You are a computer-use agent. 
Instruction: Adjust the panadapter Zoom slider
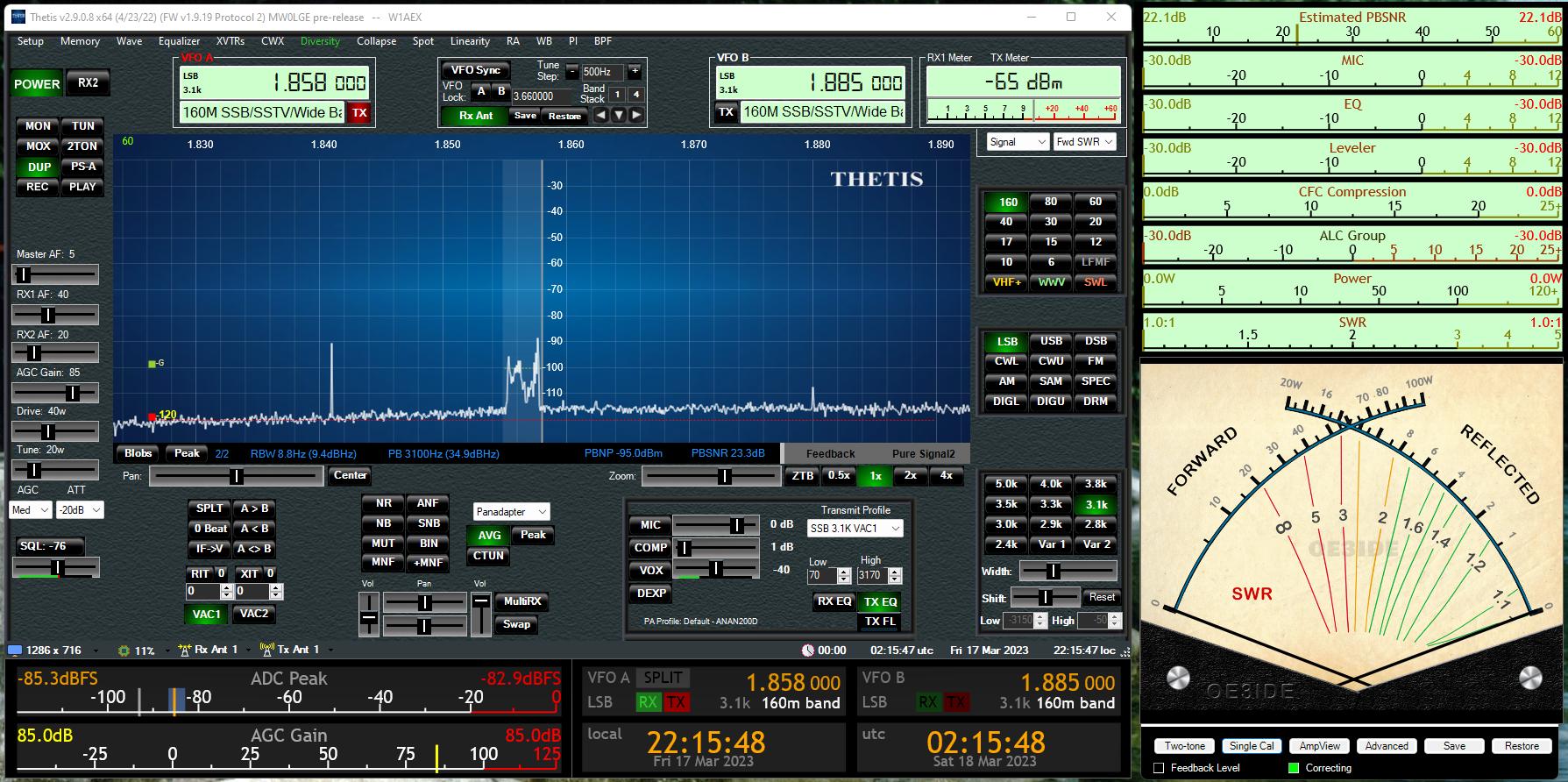711,476
